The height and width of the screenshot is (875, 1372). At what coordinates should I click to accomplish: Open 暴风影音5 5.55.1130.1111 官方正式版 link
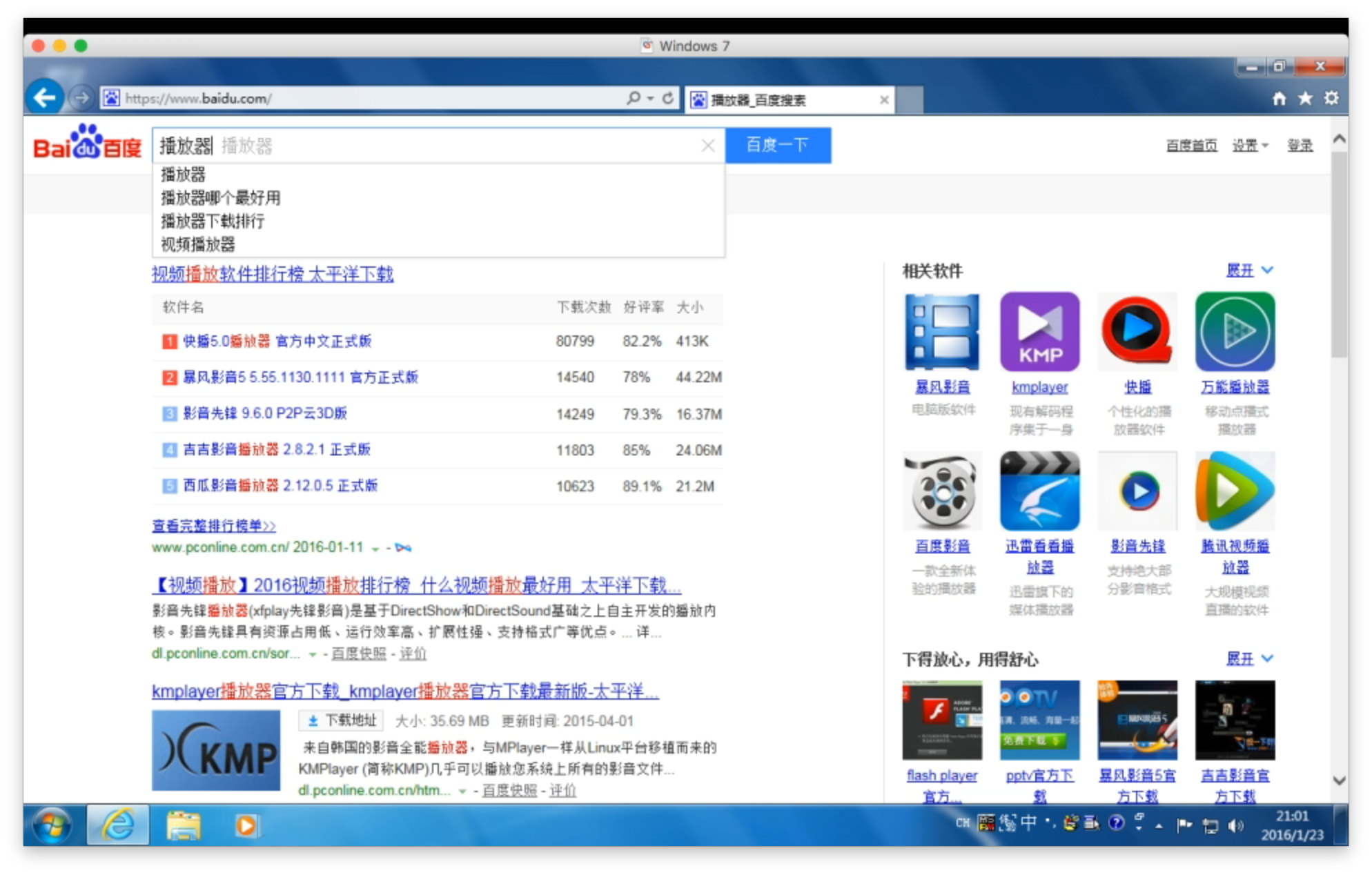[300, 377]
